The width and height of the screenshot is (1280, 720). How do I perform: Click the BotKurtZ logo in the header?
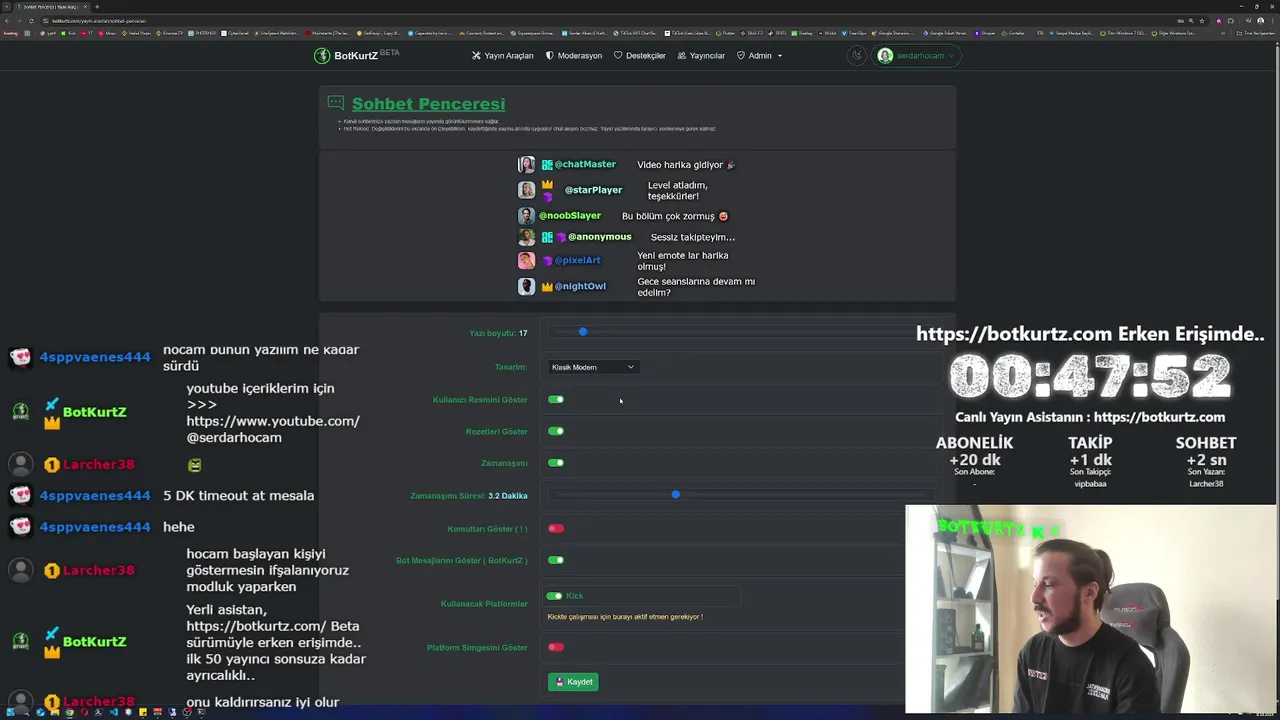click(356, 56)
